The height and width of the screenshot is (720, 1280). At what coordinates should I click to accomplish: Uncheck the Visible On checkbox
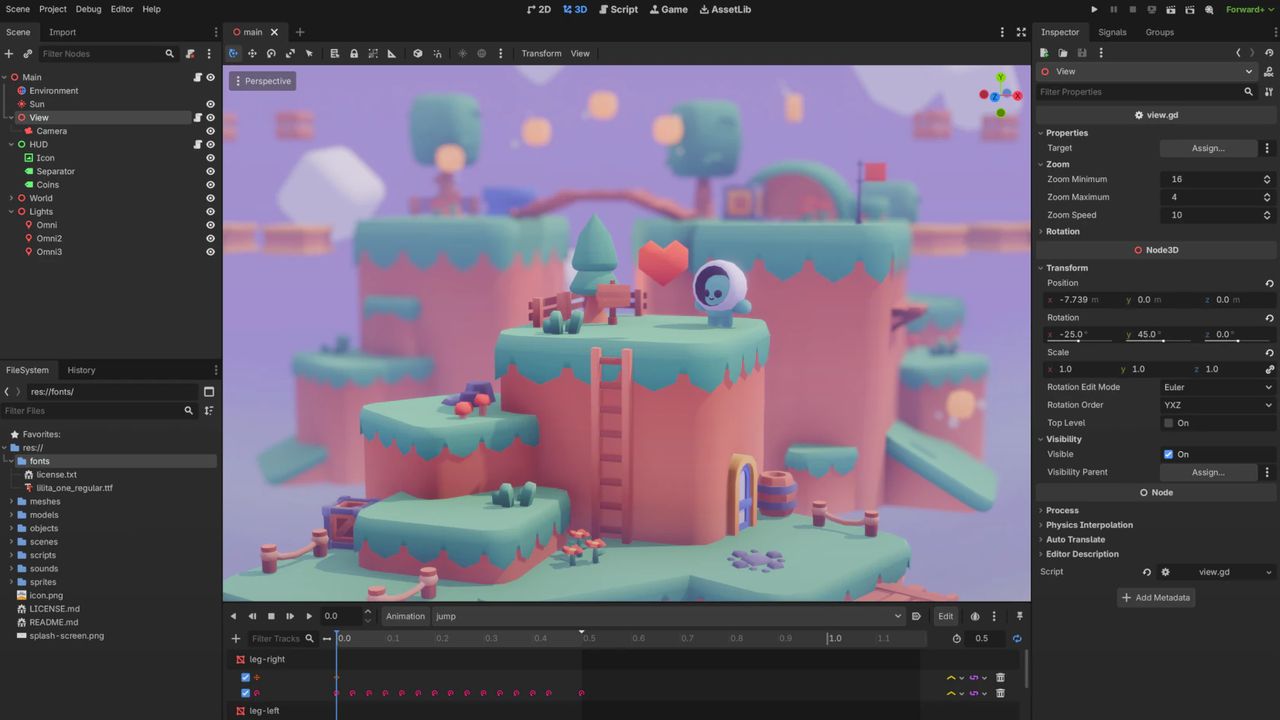pos(1168,454)
